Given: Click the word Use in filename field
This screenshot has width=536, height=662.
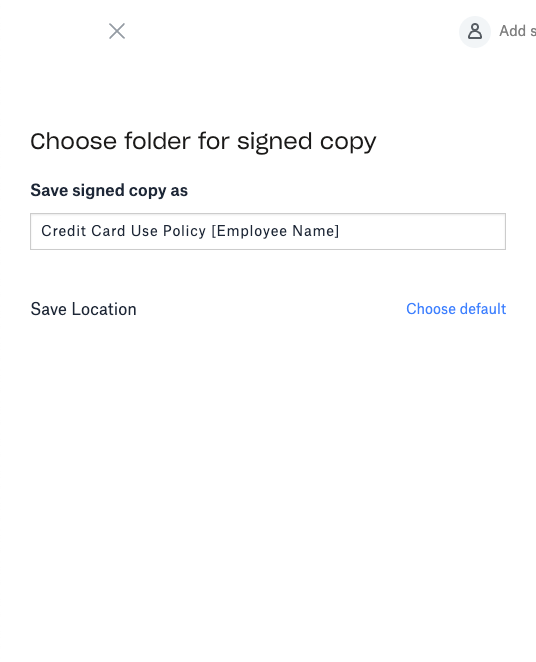Looking at the screenshot, I should point(144,231).
